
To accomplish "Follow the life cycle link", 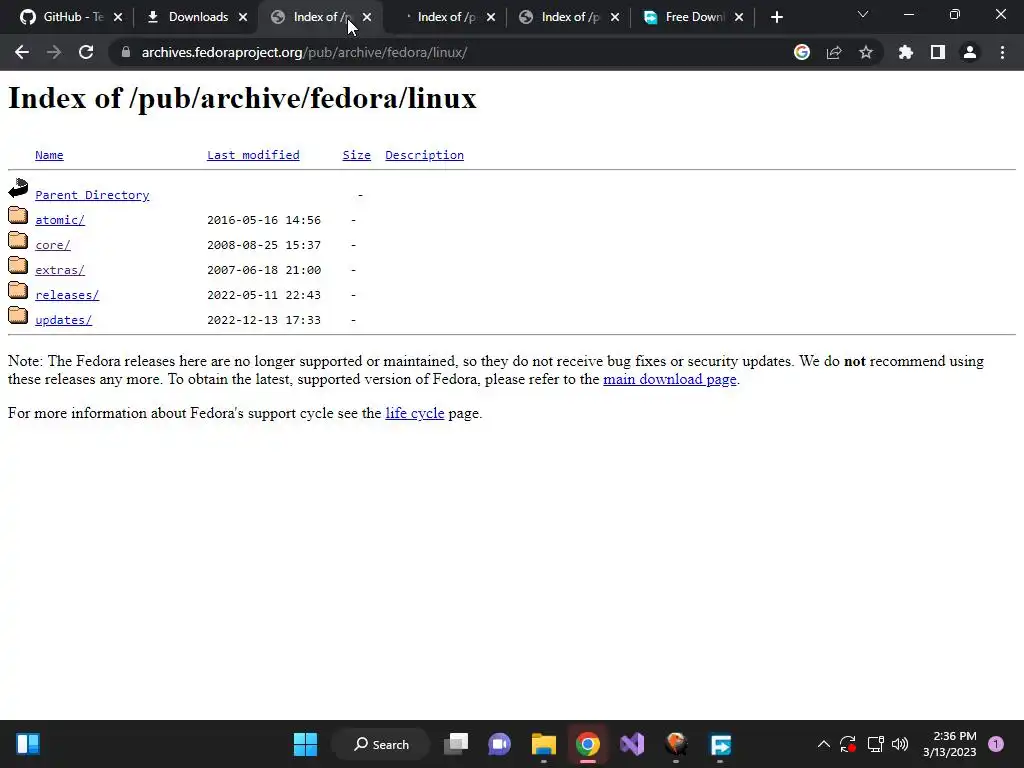I will click(415, 413).
